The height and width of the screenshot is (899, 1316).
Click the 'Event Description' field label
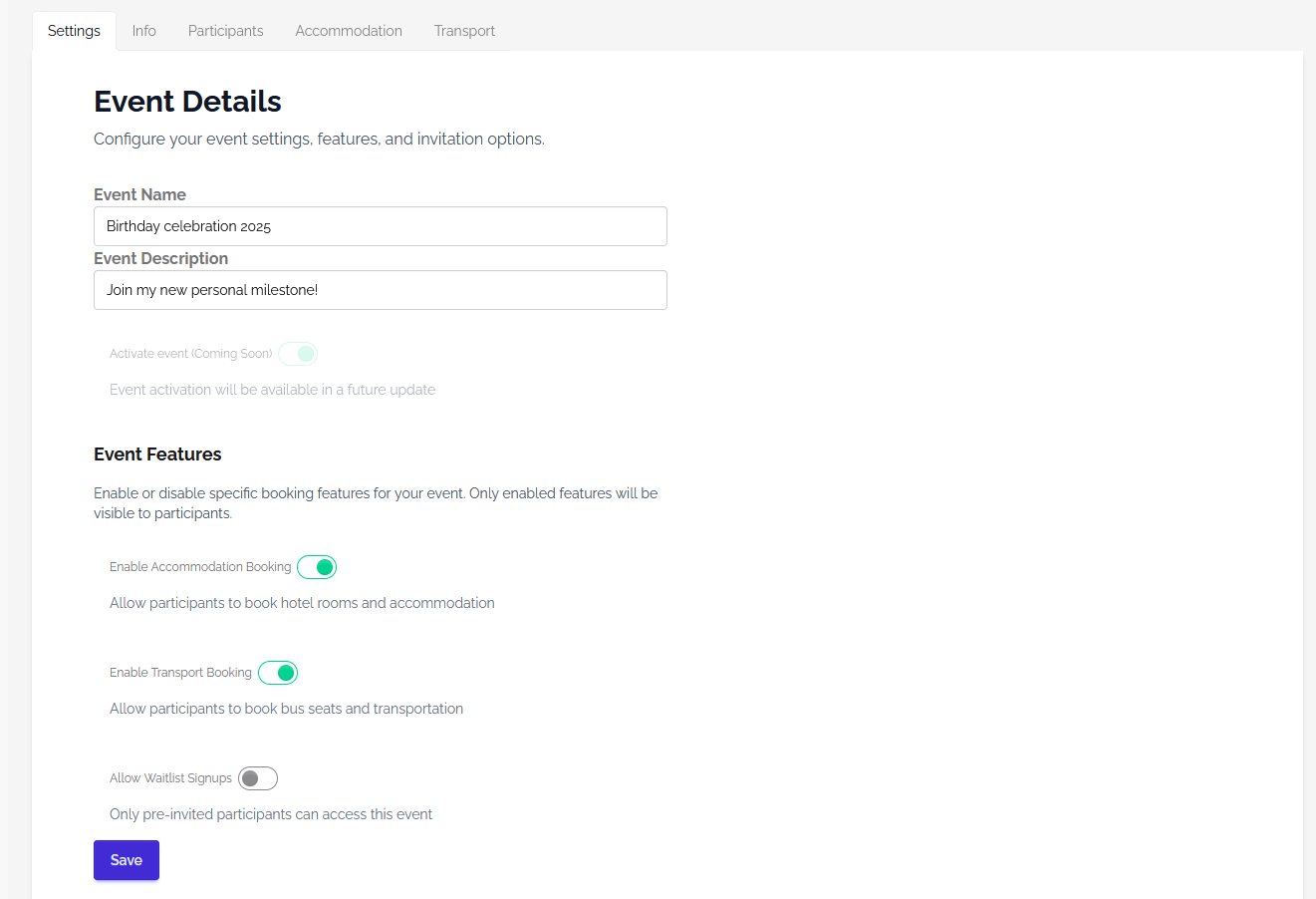click(160, 258)
